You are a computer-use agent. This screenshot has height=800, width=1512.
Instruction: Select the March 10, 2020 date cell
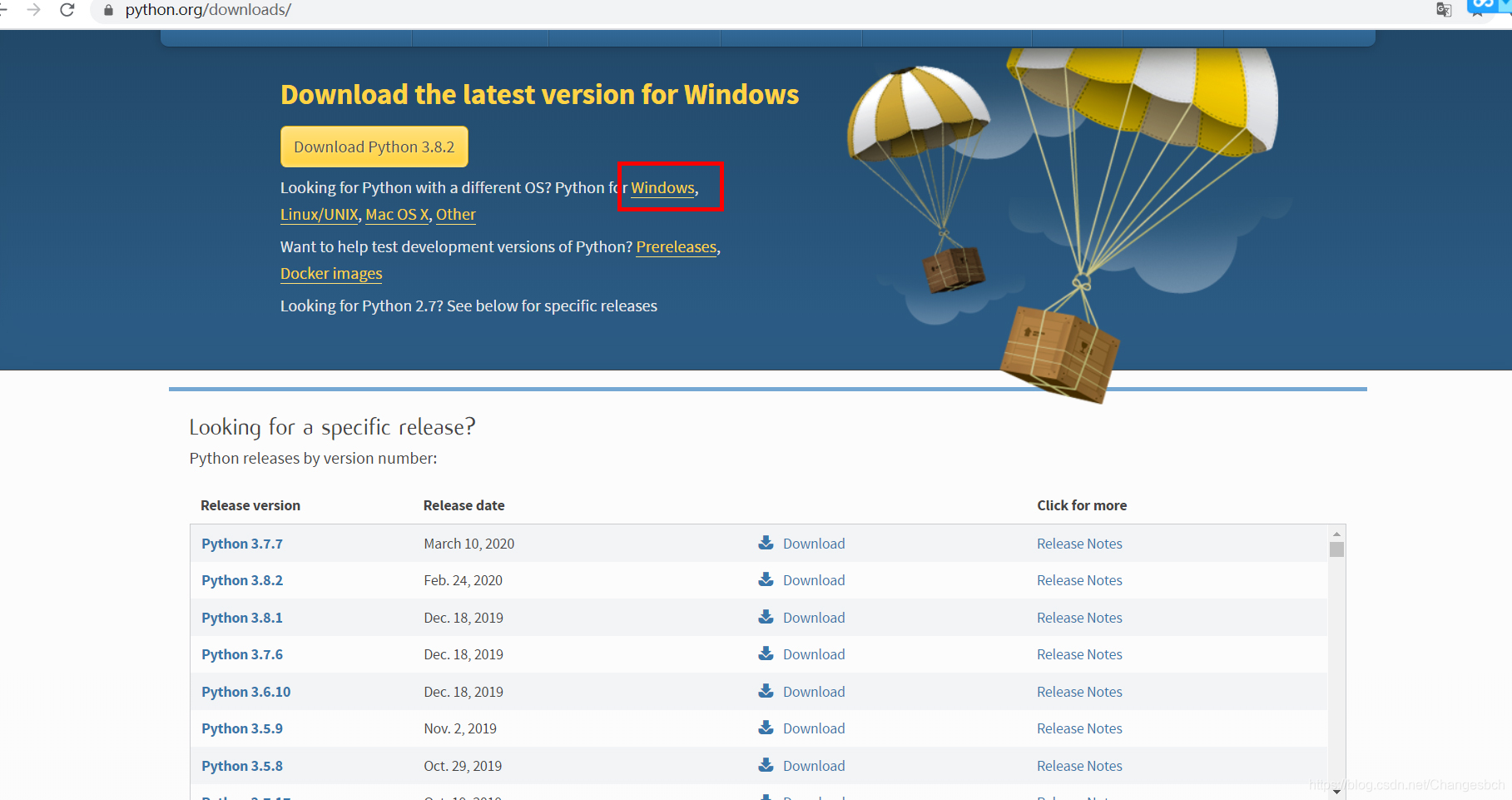click(468, 544)
